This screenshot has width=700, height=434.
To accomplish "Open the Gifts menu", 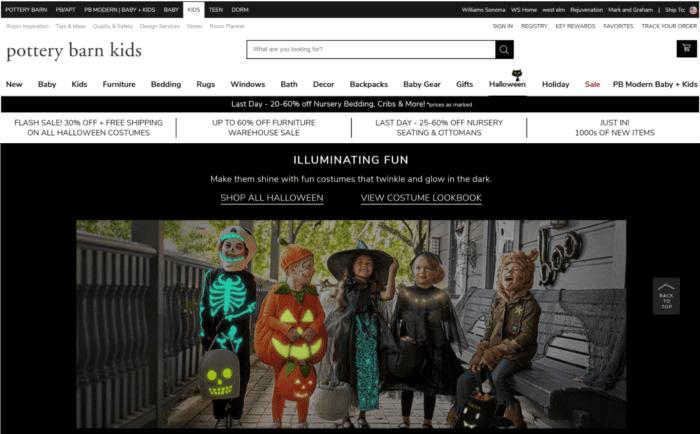I will pyautogui.click(x=464, y=84).
